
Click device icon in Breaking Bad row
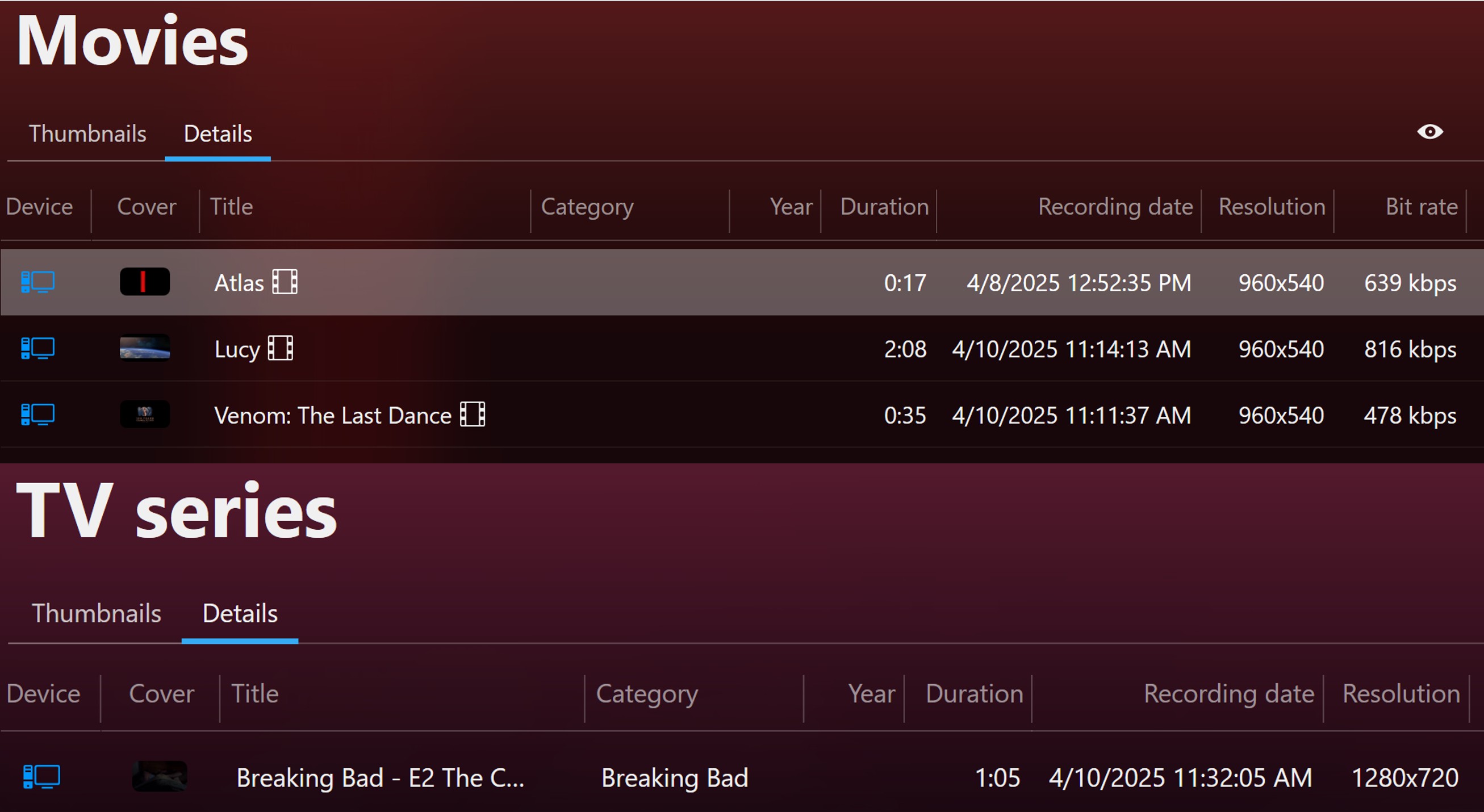pos(41,777)
